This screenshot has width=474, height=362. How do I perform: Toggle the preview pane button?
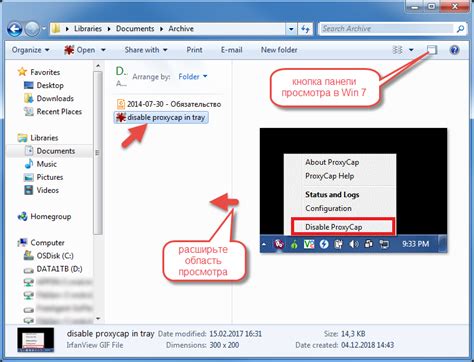coord(432,50)
